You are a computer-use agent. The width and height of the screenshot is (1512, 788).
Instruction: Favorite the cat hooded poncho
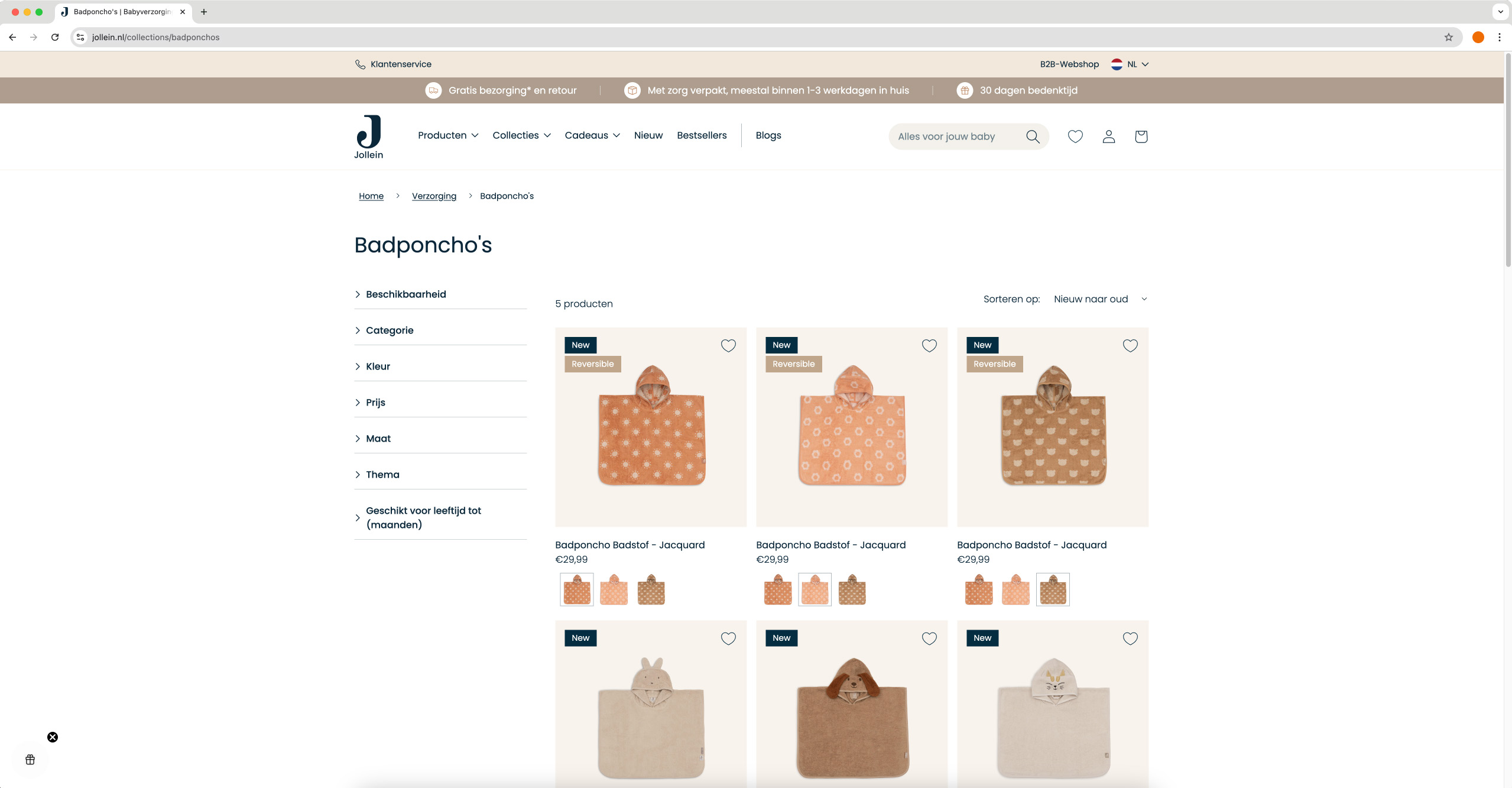point(1130,638)
